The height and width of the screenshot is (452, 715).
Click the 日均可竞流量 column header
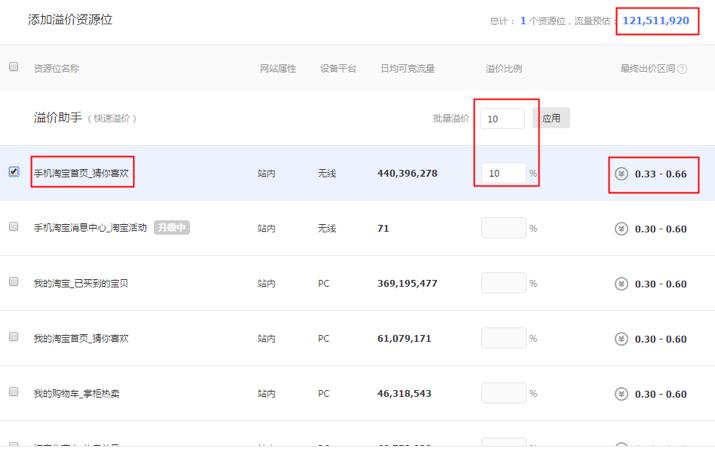click(410, 68)
